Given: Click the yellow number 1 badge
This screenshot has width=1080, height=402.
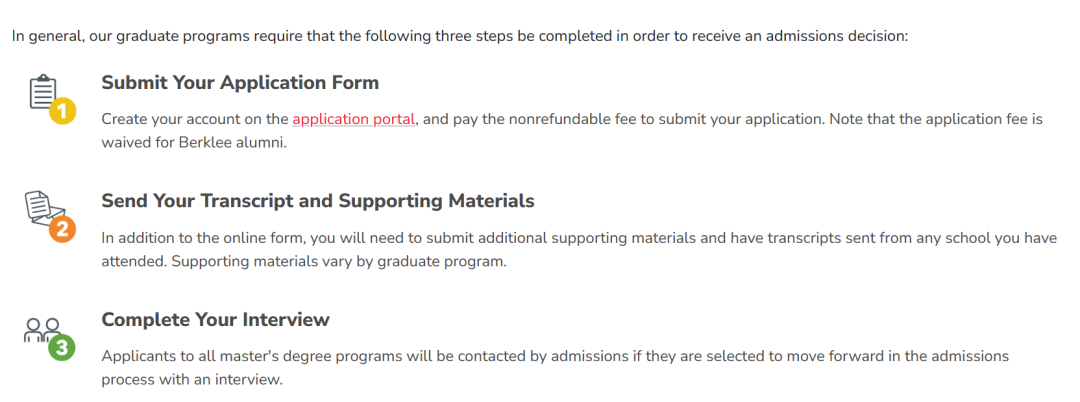Looking at the screenshot, I should coord(63,112).
